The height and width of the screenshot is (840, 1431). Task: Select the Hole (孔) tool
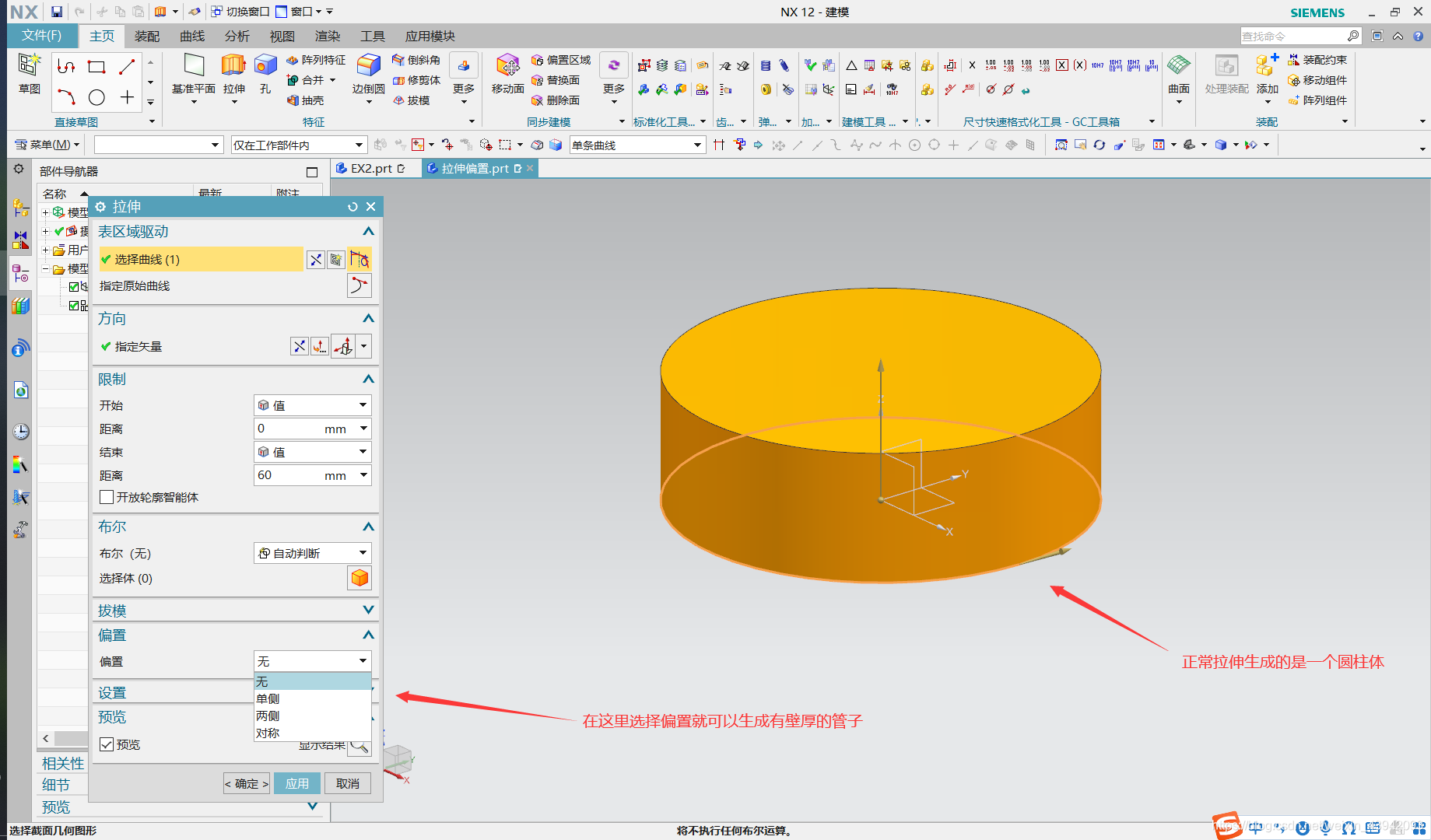(x=265, y=75)
